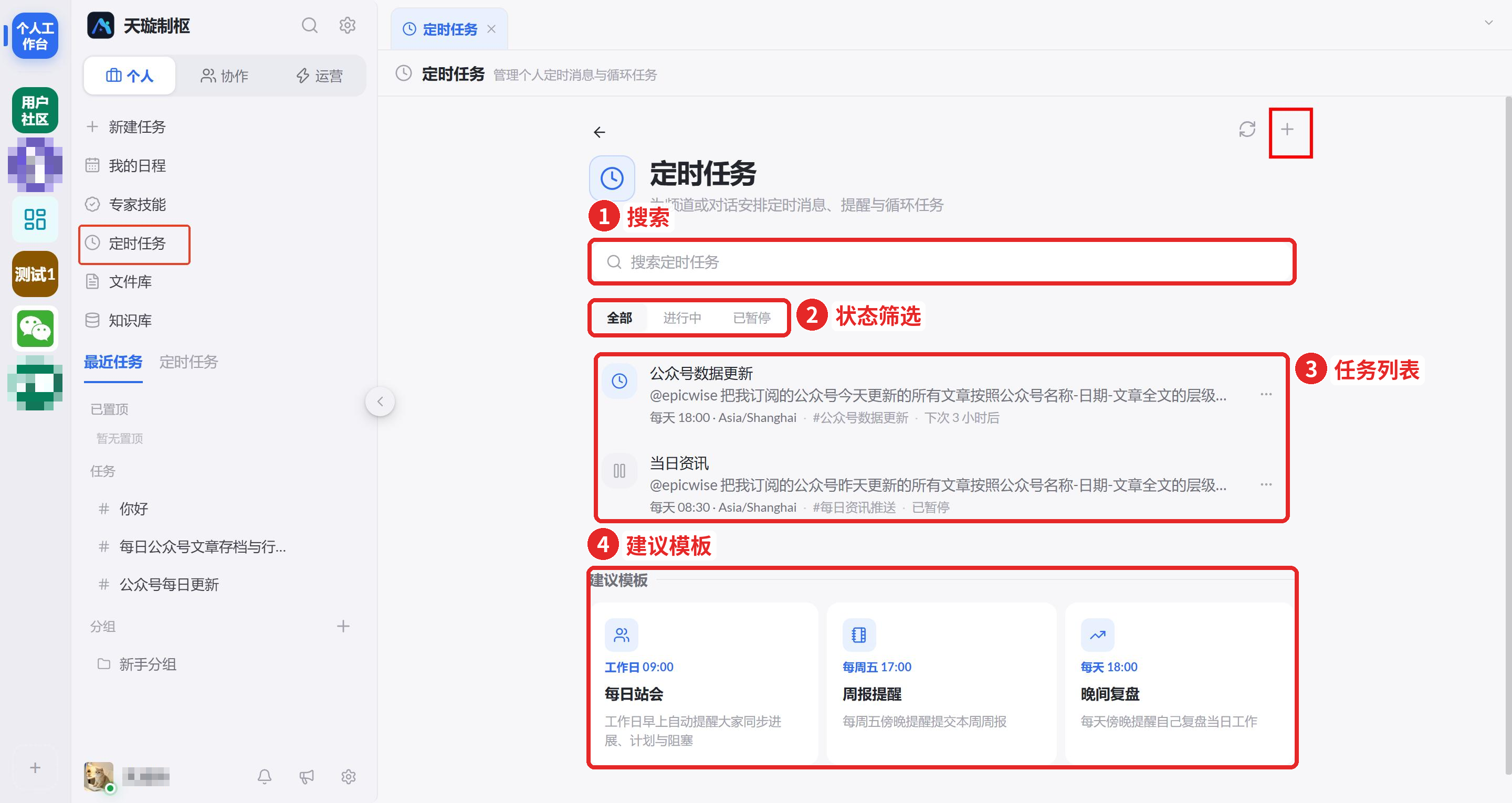Open the apps grid icon in left rail
This screenshot has height=803, width=1512.
click(35, 219)
